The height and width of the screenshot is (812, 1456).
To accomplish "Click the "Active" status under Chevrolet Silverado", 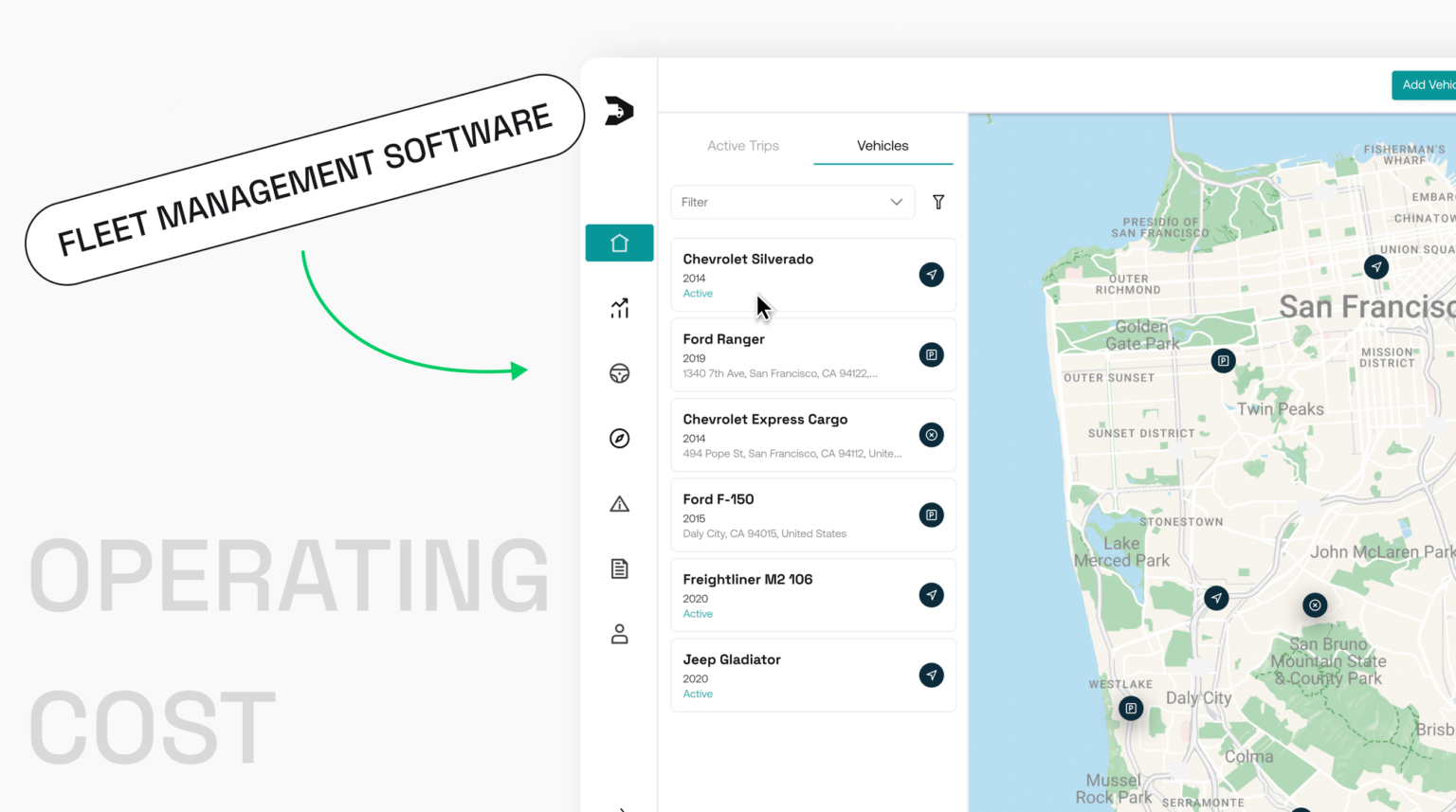I will (x=698, y=294).
